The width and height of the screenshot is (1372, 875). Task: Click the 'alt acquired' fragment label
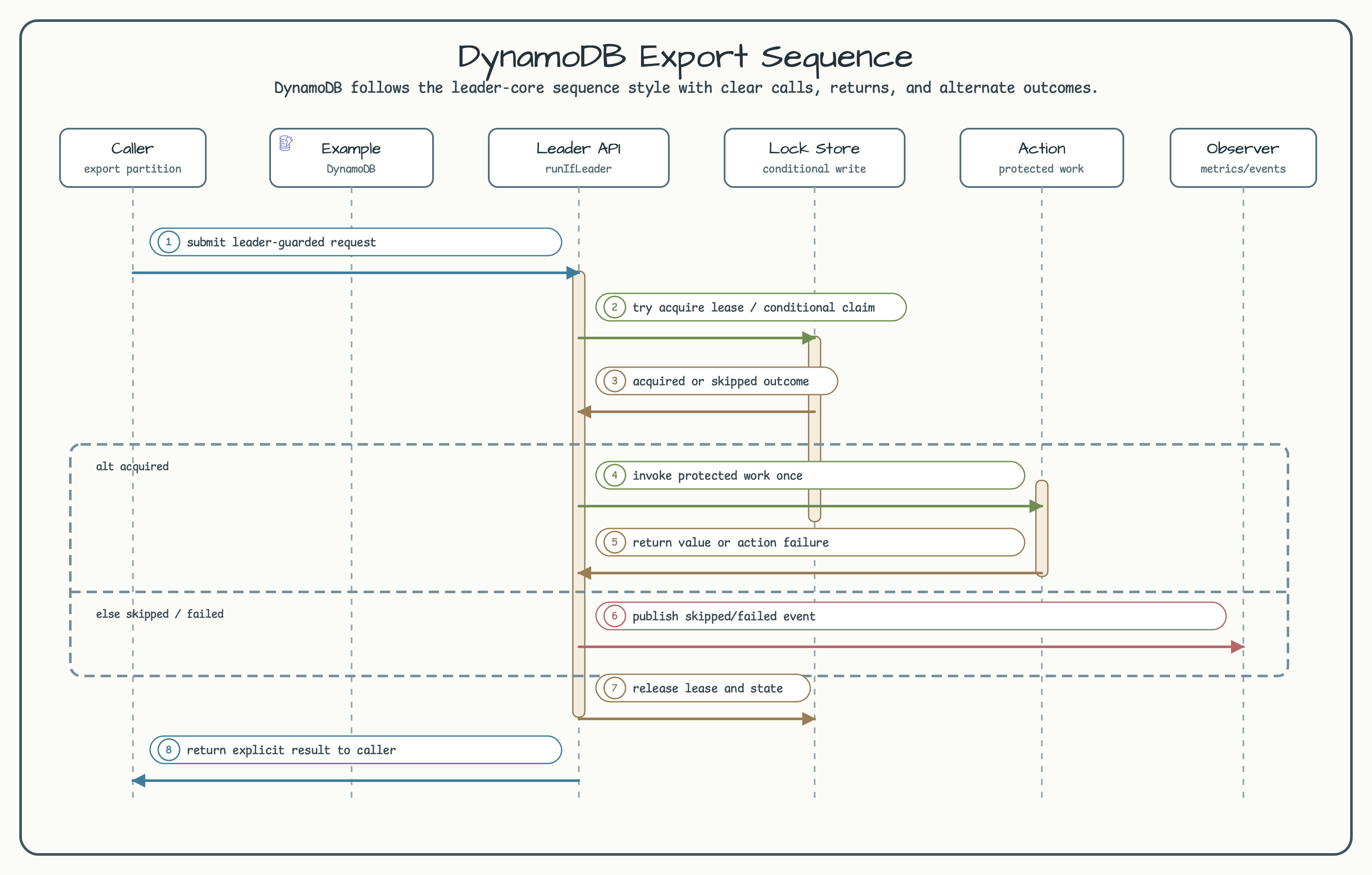point(132,466)
